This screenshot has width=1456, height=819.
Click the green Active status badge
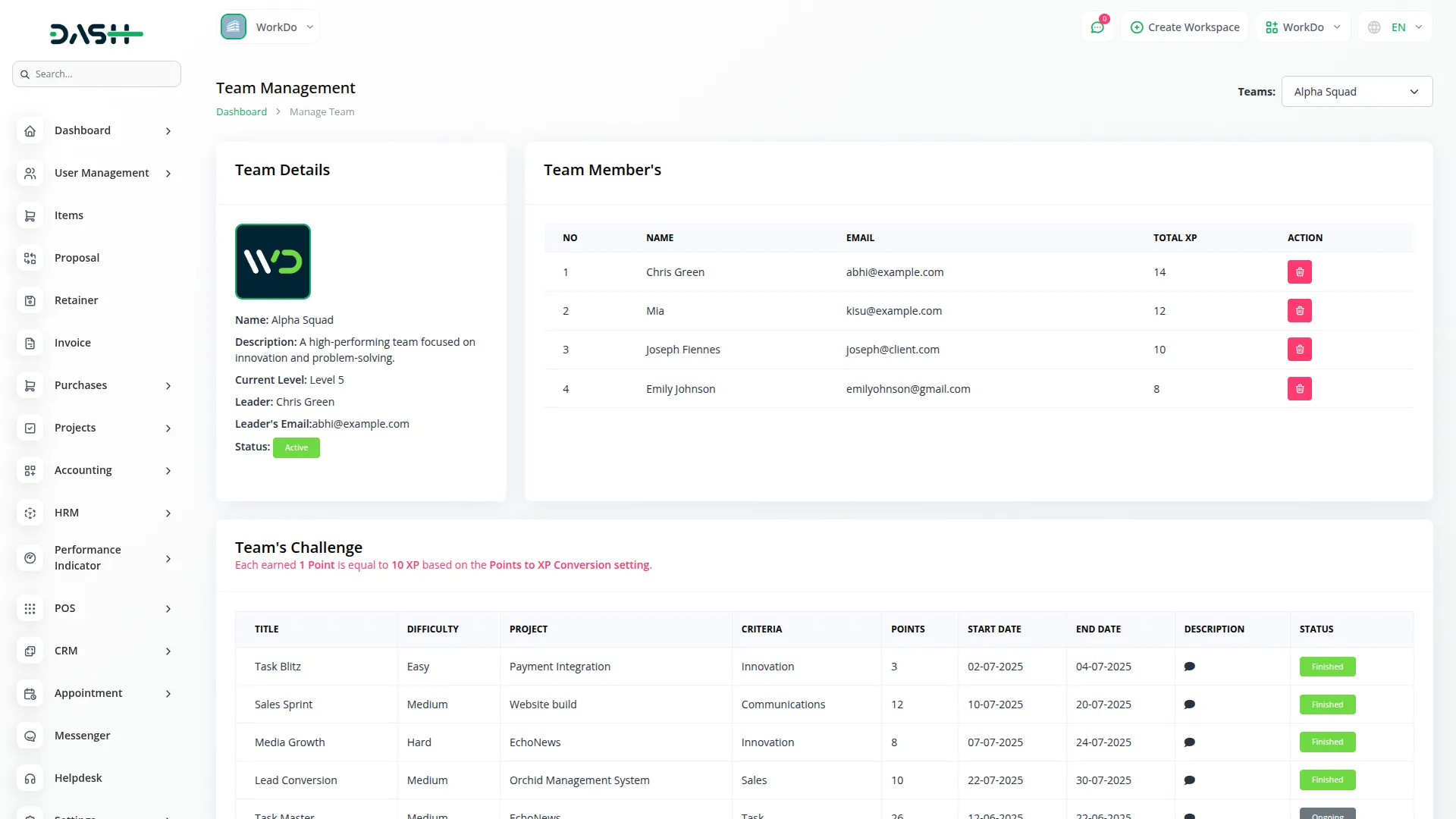coord(296,448)
